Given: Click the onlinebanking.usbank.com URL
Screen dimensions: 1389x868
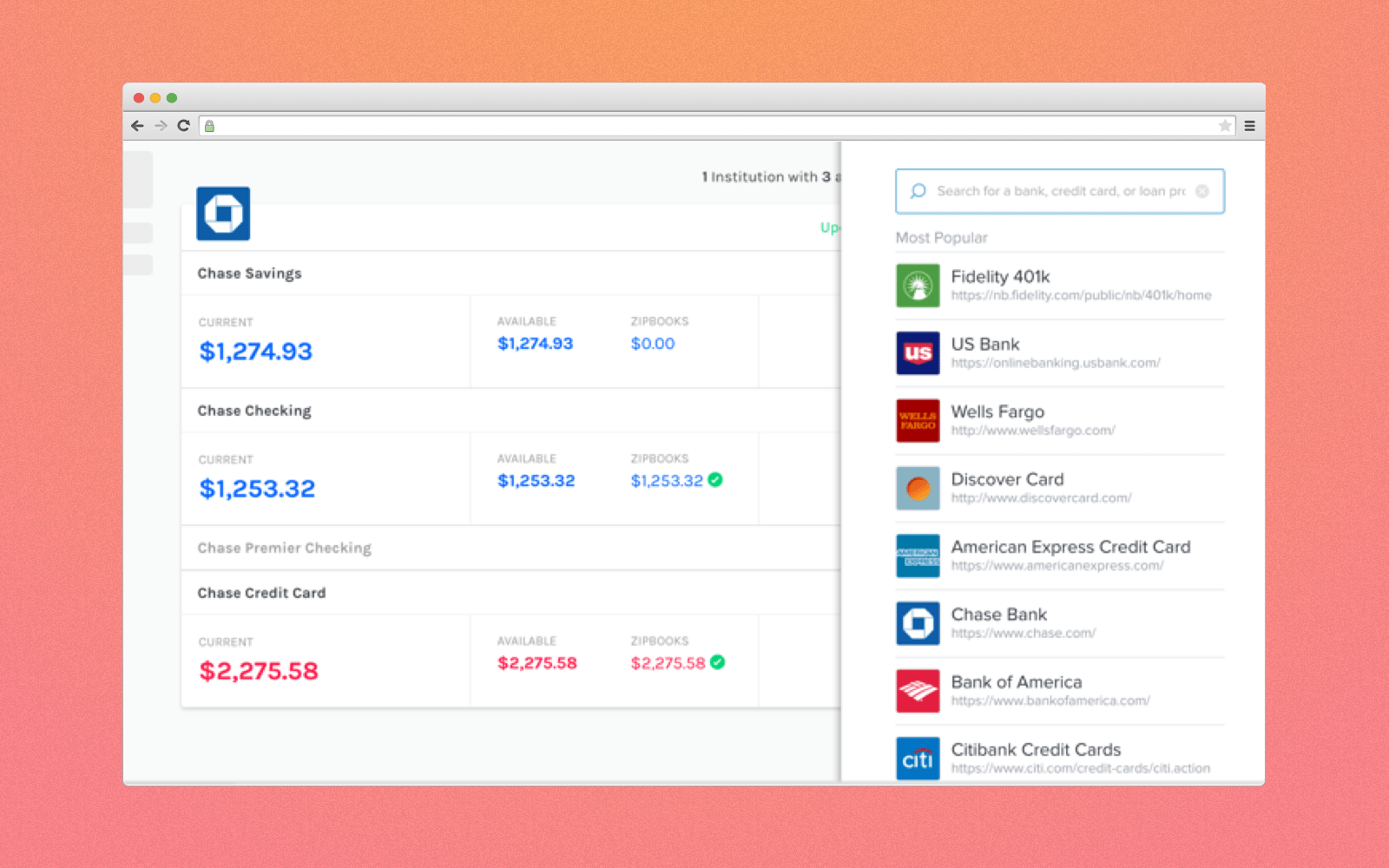Looking at the screenshot, I should [1056, 363].
